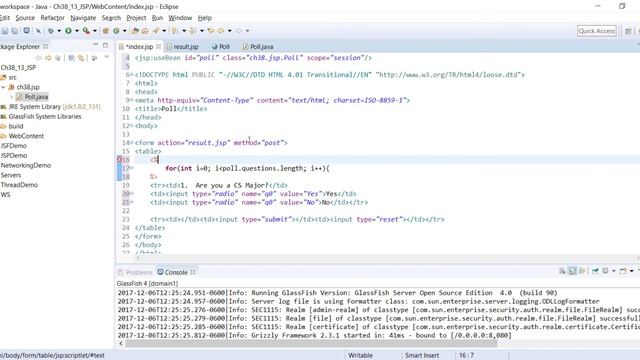The width and height of the screenshot is (640, 360).
Task: Switch to the Problems tab
Action: [x=135, y=272]
